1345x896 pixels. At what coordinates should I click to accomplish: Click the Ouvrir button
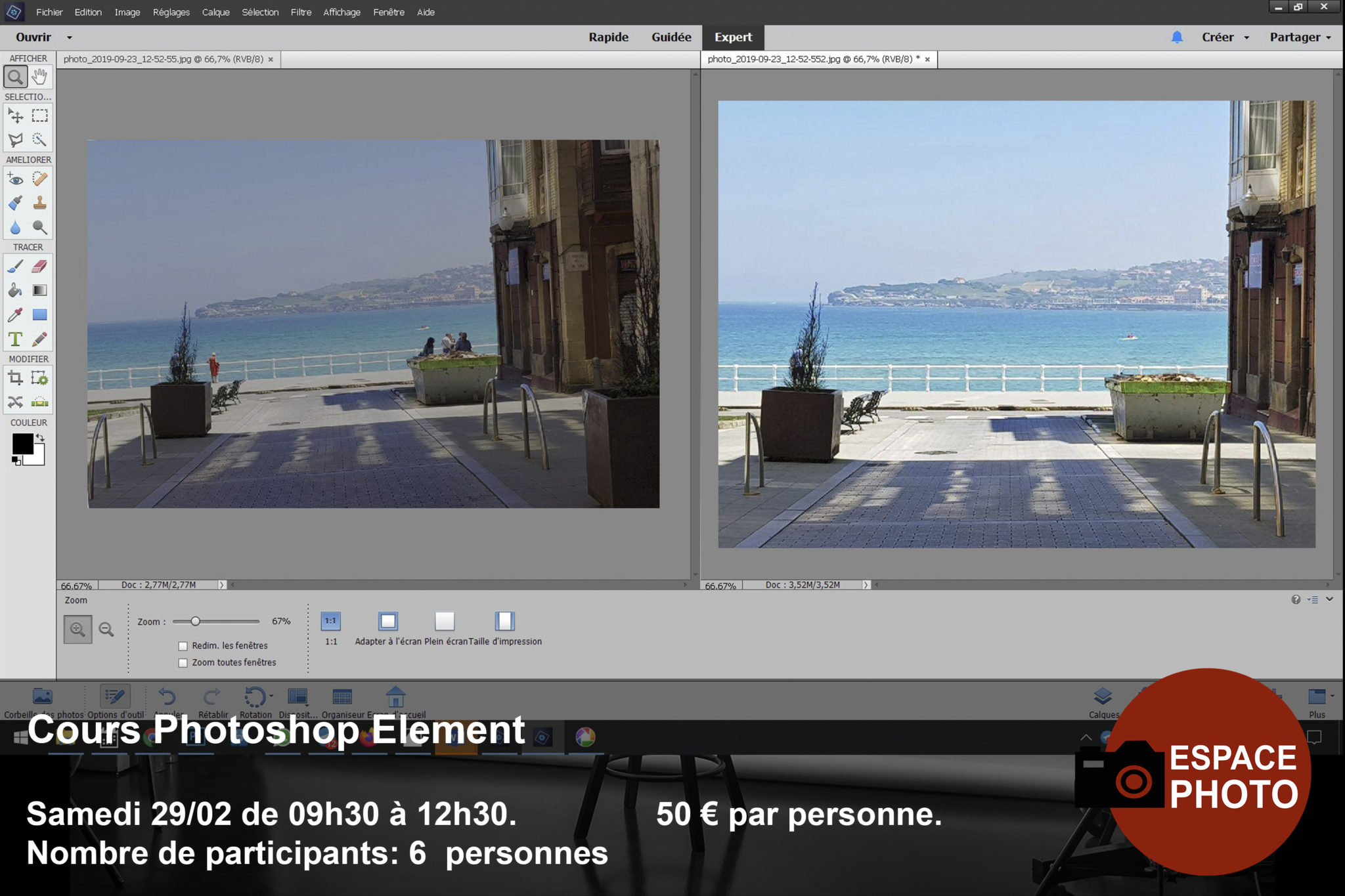33,37
